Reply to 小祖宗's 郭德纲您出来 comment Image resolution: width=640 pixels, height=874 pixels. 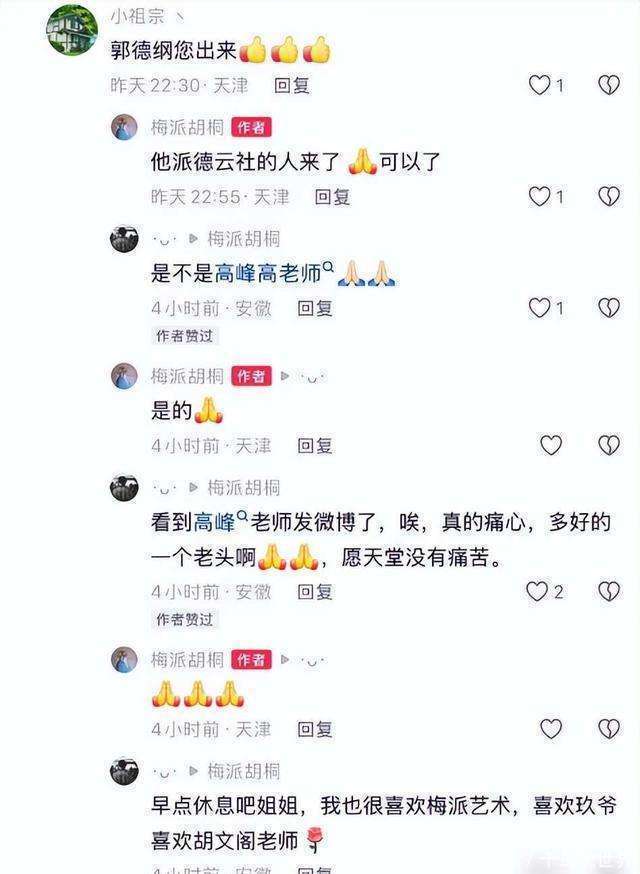[x=292, y=85]
